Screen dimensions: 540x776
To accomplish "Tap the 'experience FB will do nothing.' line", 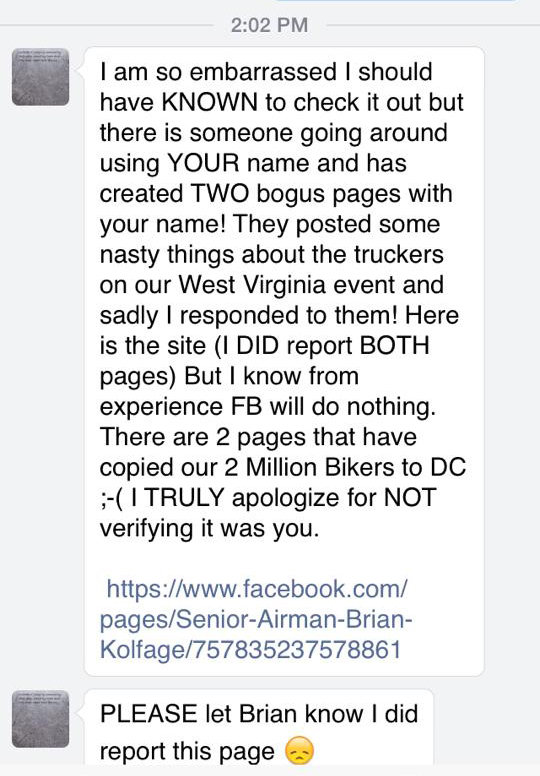I will point(268,406).
